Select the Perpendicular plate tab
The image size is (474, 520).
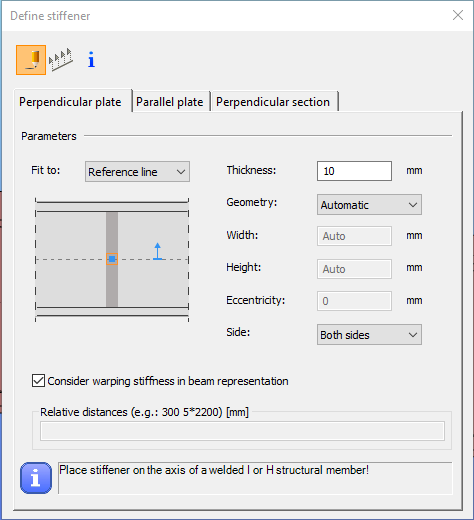70,101
